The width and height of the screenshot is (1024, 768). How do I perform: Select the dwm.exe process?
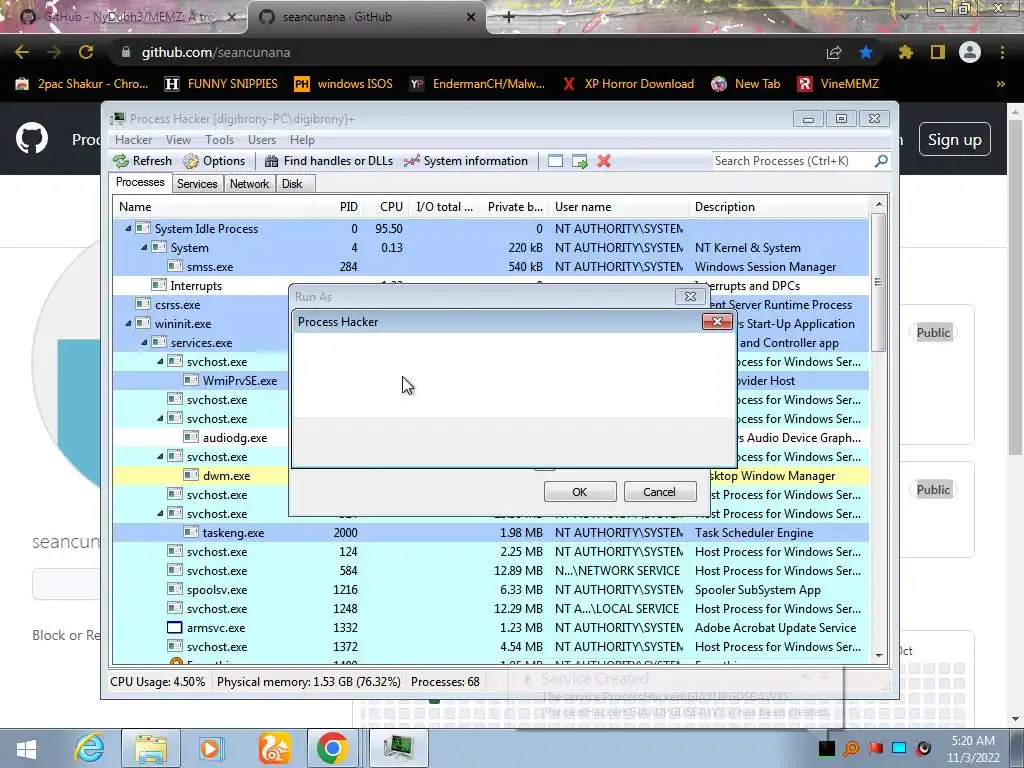(x=200, y=475)
